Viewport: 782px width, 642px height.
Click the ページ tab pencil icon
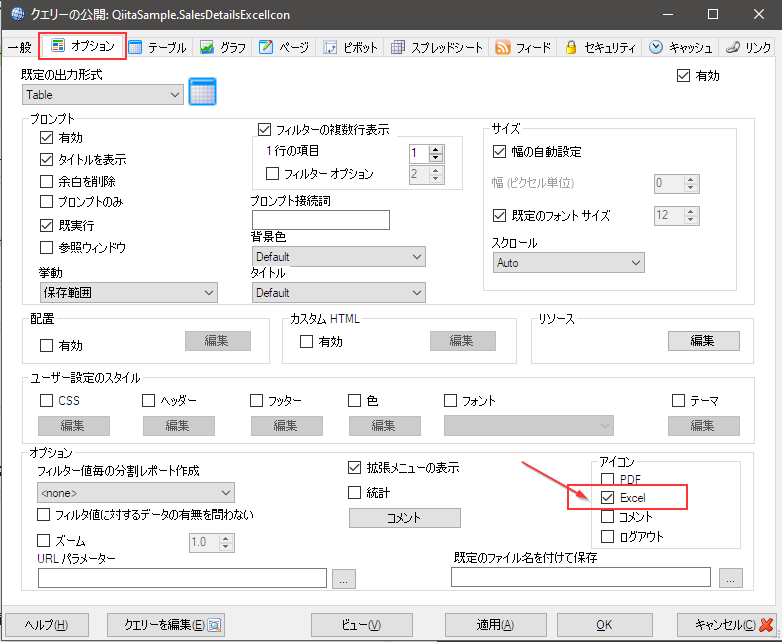click(x=266, y=47)
